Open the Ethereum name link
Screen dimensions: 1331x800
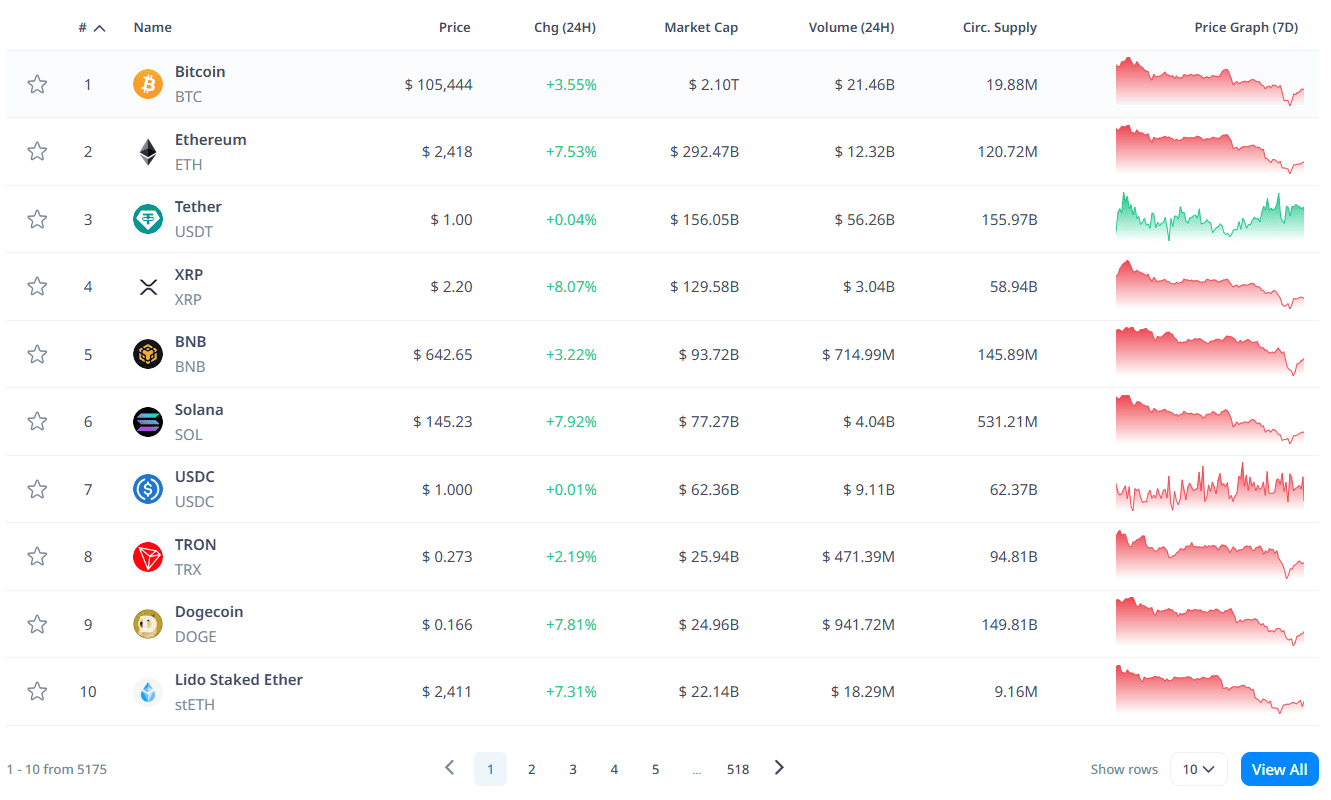coord(210,140)
